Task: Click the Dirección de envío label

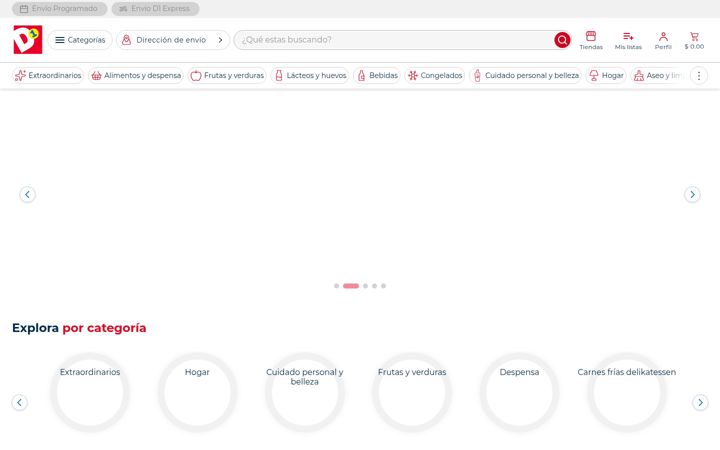Action: (171, 40)
